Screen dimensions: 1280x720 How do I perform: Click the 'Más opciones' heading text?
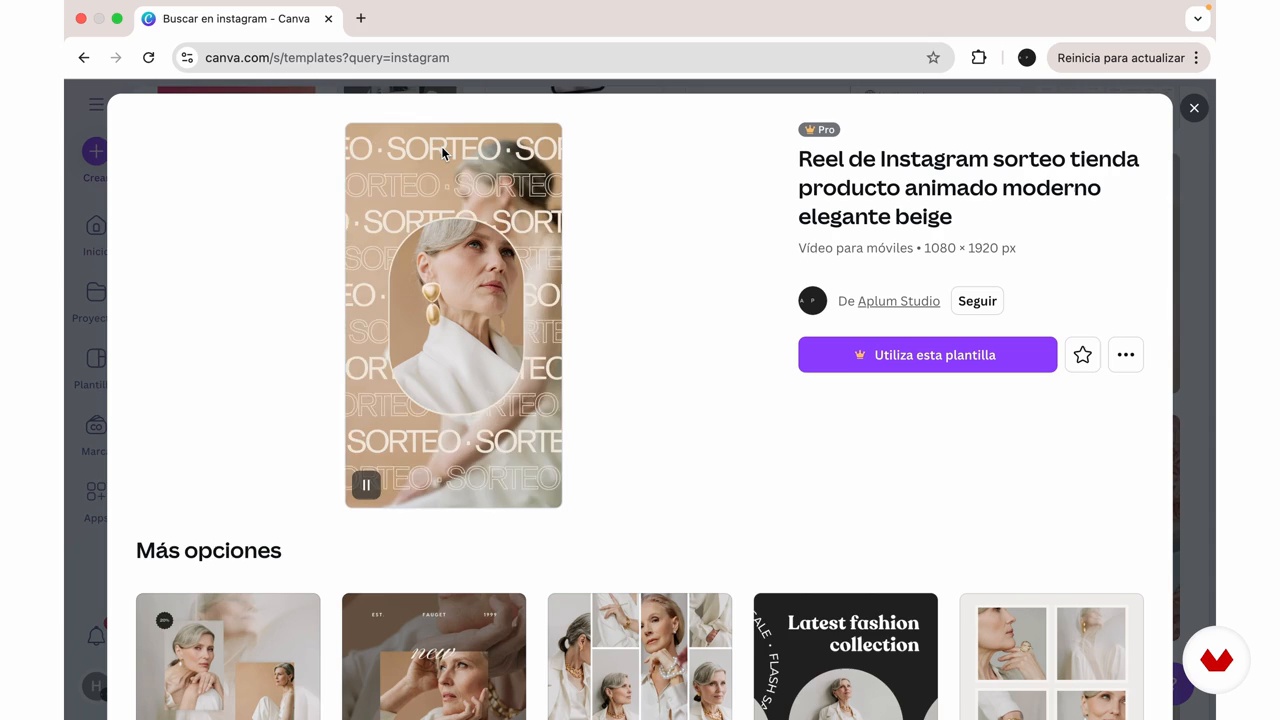point(209,551)
